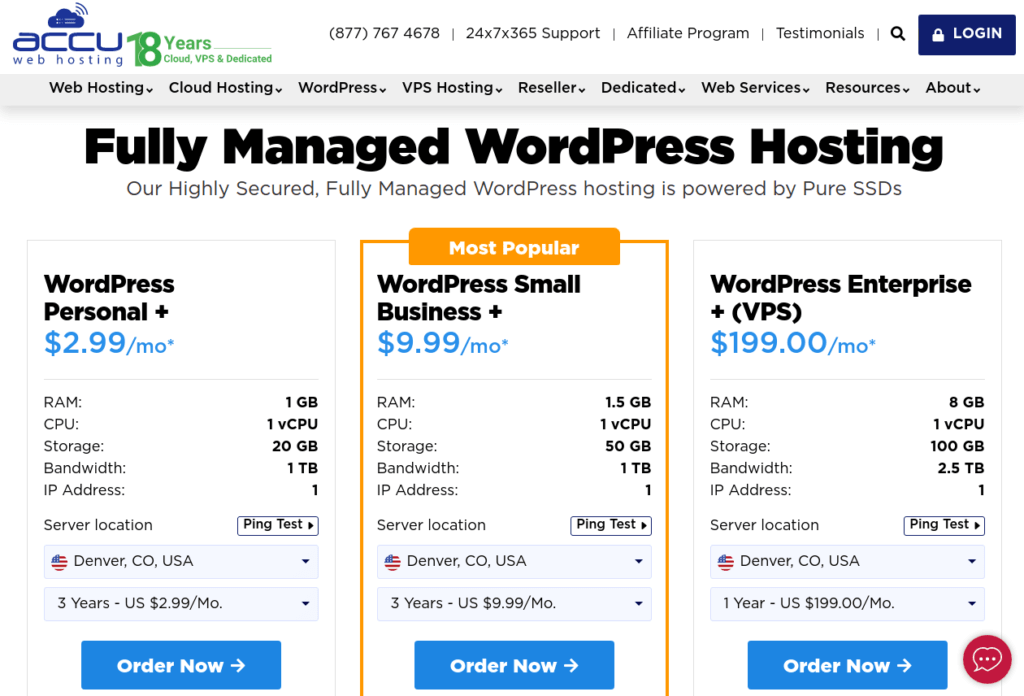Click the LOGIN button

967,35
